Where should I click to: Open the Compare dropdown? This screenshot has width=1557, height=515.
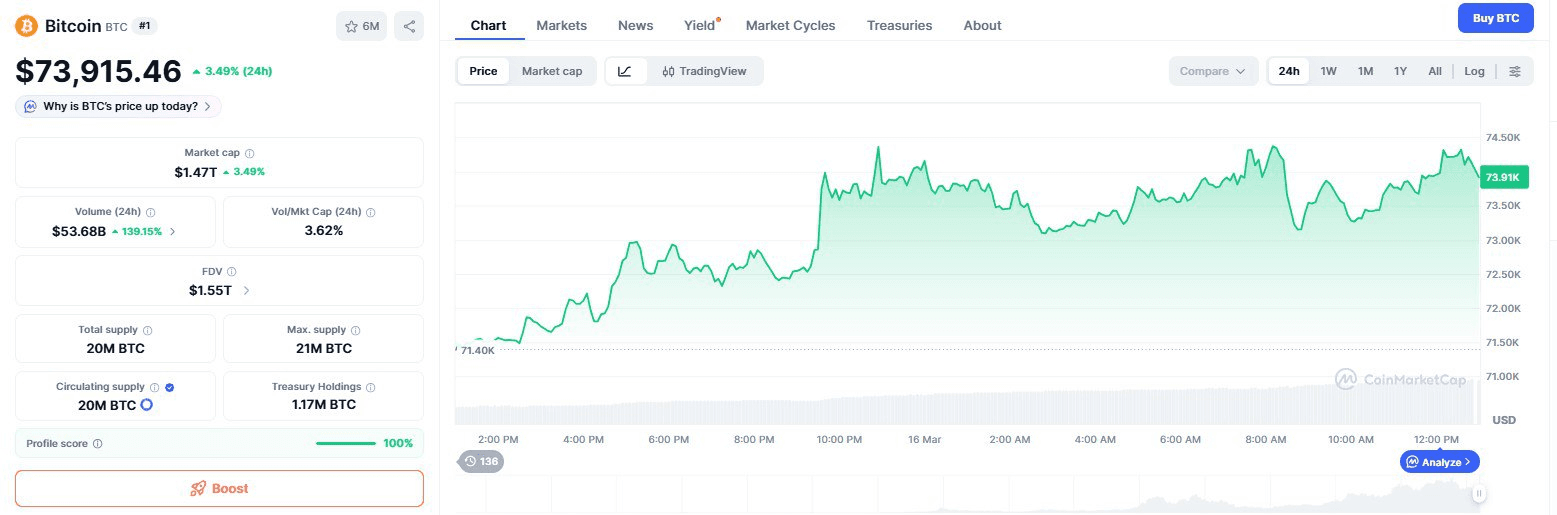[1213, 71]
